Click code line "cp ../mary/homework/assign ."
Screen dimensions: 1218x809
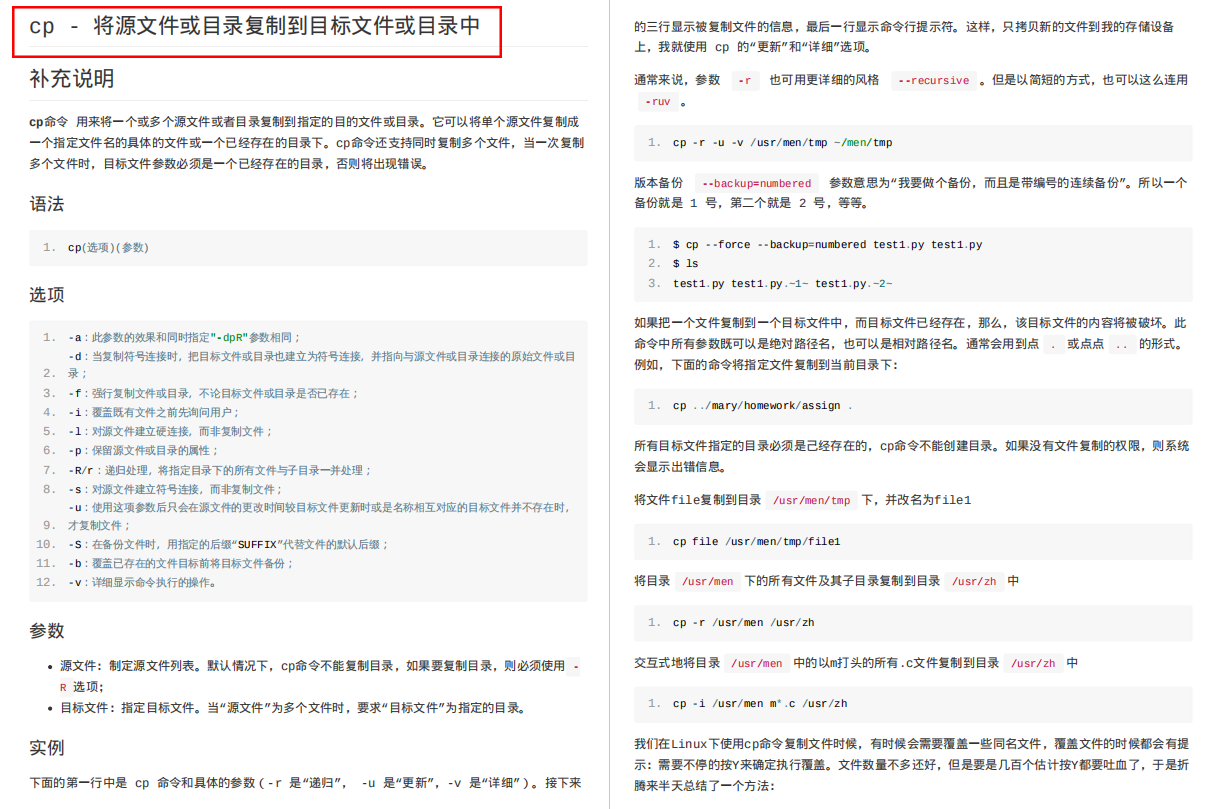point(763,406)
